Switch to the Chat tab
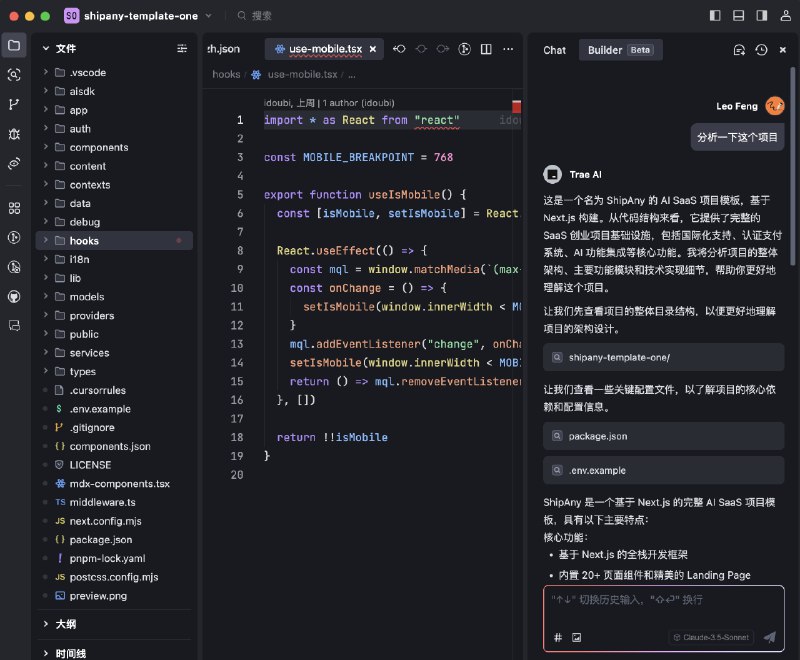This screenshot has width=800, height=660. point(555,50)
